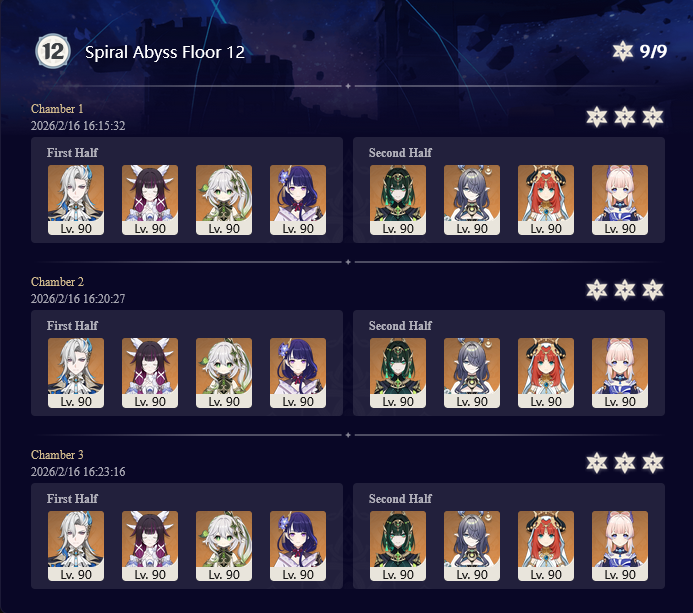Viewport: 693px width, 613px height.
Task: Select horned twin-tail character in Chamber 1 First Half
Action: click(150, 200)
